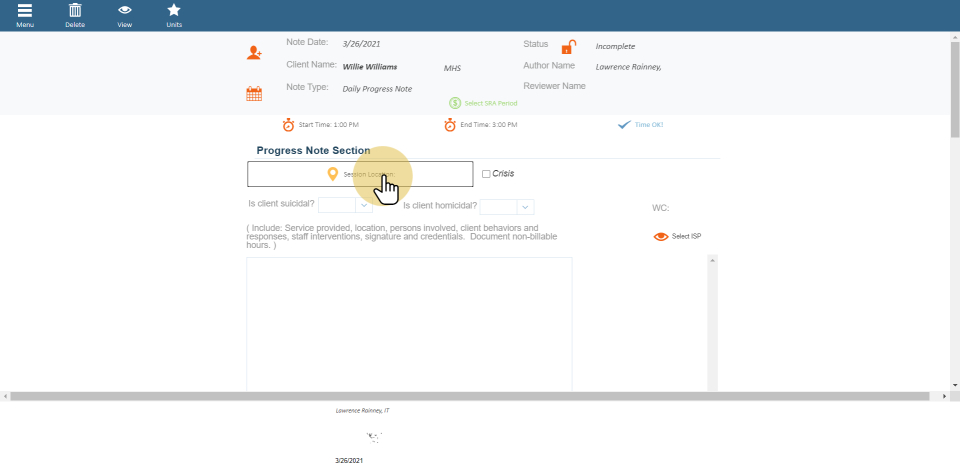This screenshot has height=469, width=960.
Task: Click the View eye icon
Action: tap(125, 11)
